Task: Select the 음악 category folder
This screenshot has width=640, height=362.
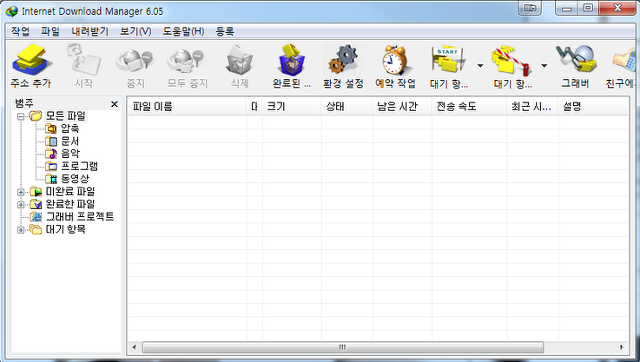Action: click(x=70, y=153)
